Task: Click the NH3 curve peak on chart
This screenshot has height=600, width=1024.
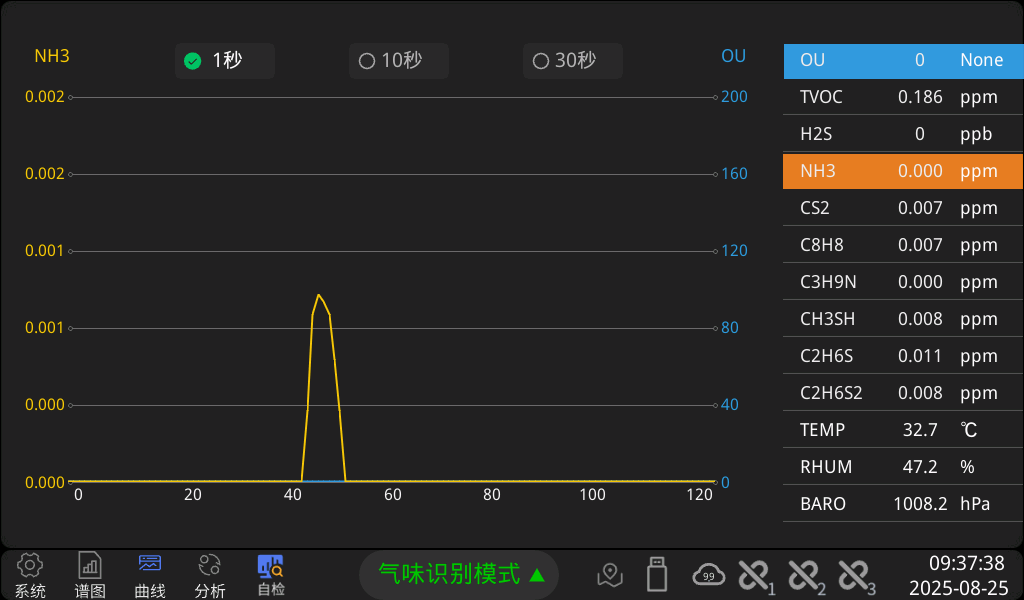Action: (x=319, y=295)
